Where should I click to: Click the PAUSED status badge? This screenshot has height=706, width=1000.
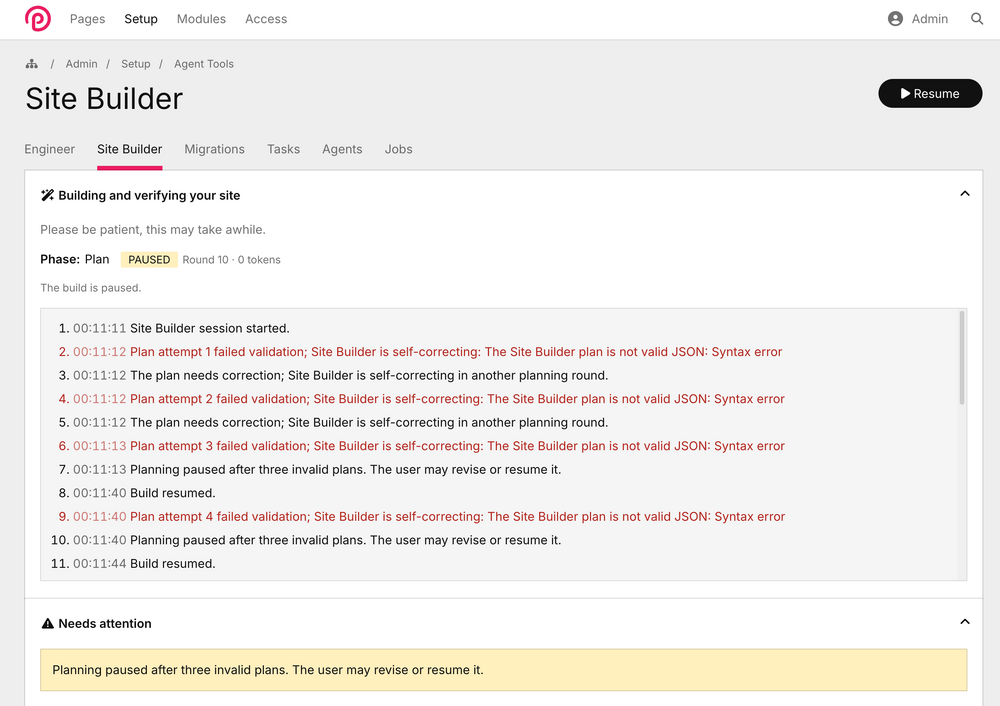tap(149, 260)
